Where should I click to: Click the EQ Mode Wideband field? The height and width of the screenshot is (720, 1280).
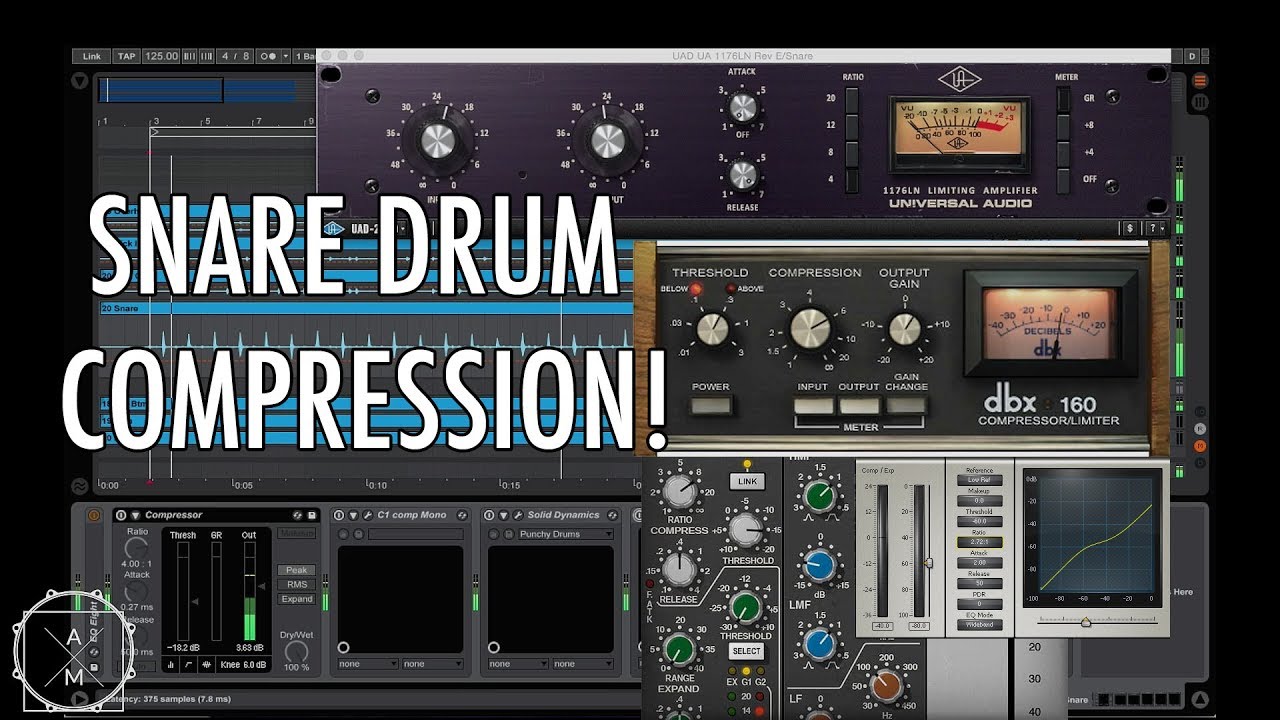tap(979, 625)
